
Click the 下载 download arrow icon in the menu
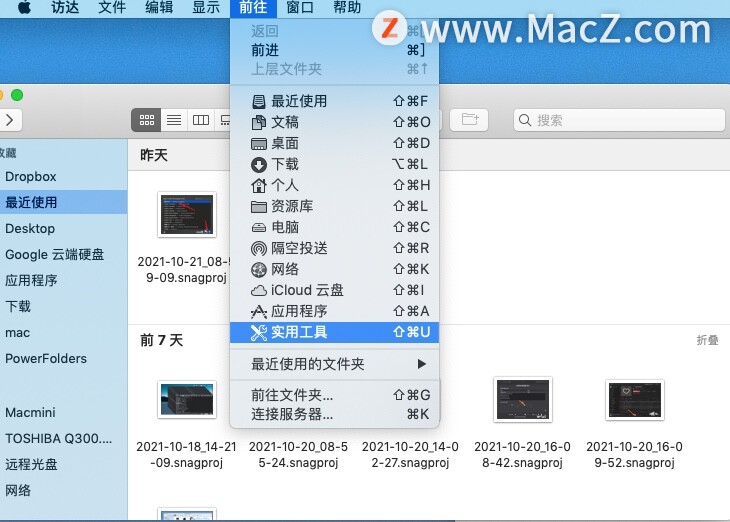tap(259, 164)
